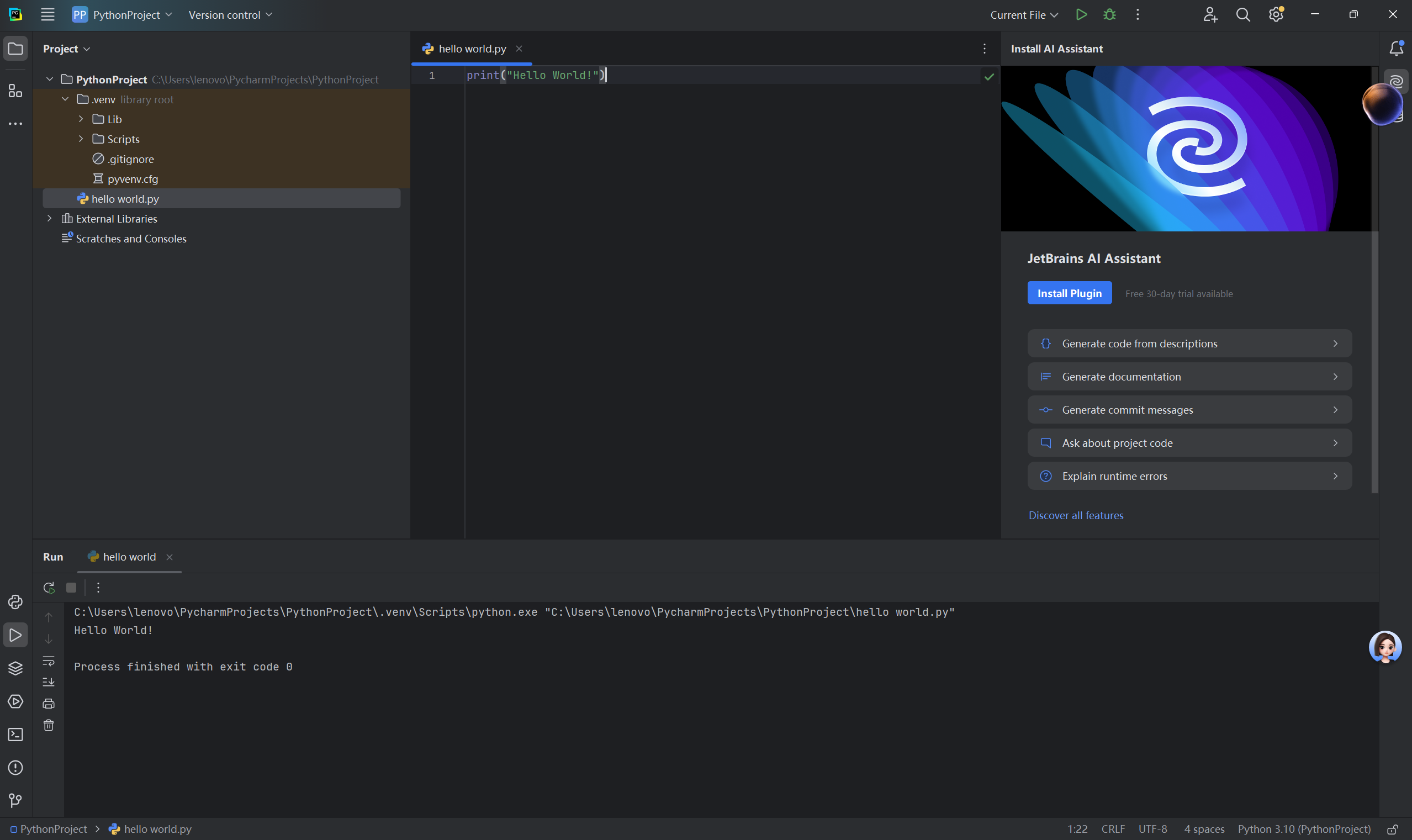Viewport: 1412px width, 840px height.
Task: Open the Problems tool window
Action: point(15,768)
